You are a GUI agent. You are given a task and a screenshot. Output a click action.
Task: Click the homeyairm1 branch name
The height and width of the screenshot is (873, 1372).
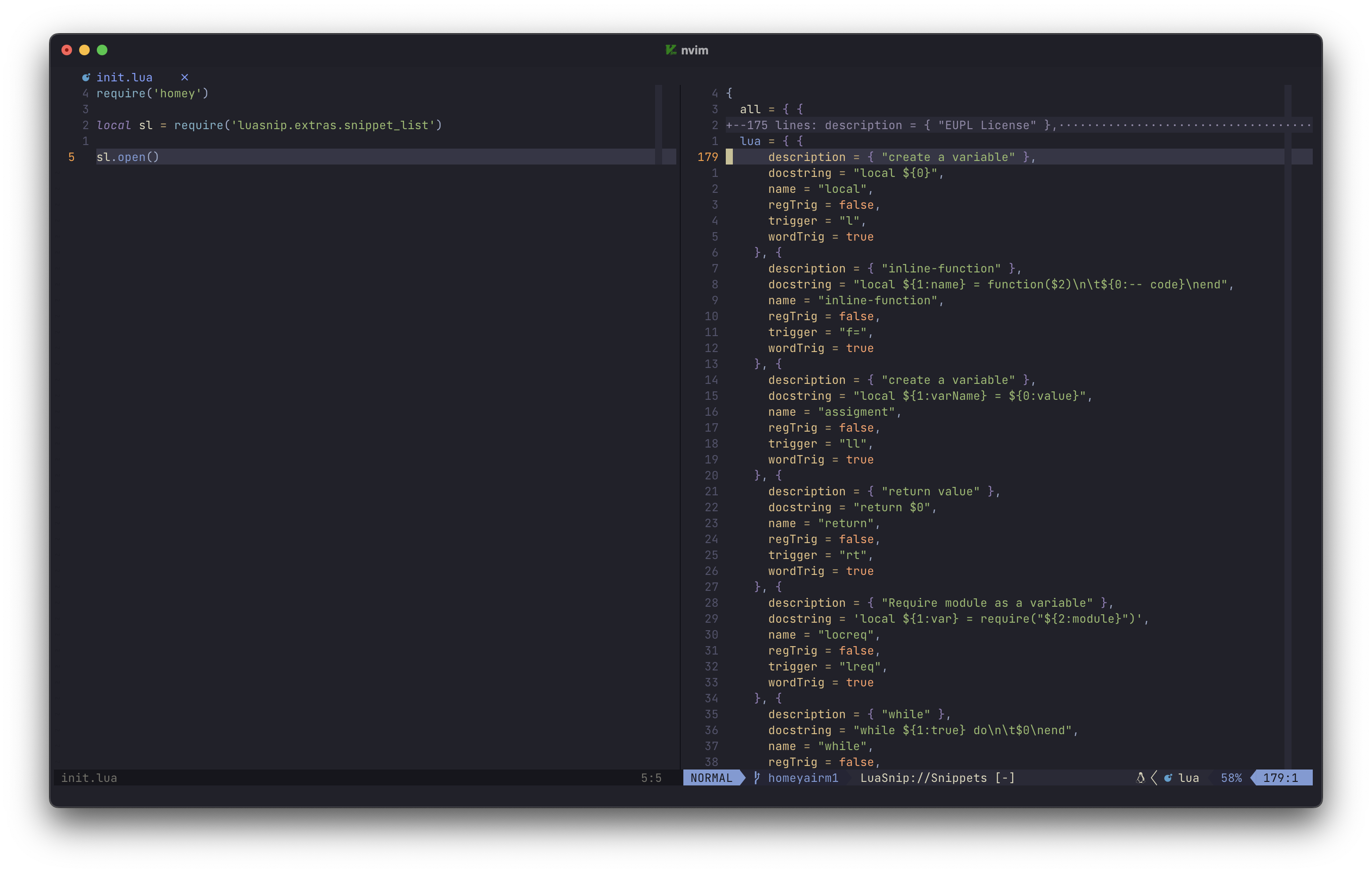pos(804,778)
